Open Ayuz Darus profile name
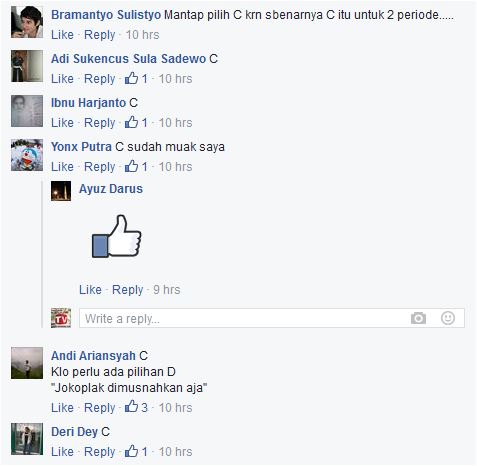The width and height of the screenshot is (477, 466). point(111,189)
